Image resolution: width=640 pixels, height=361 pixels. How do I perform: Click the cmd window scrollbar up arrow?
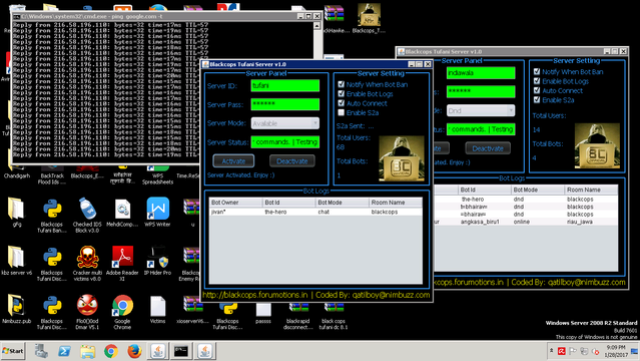[x=317, y=25]
